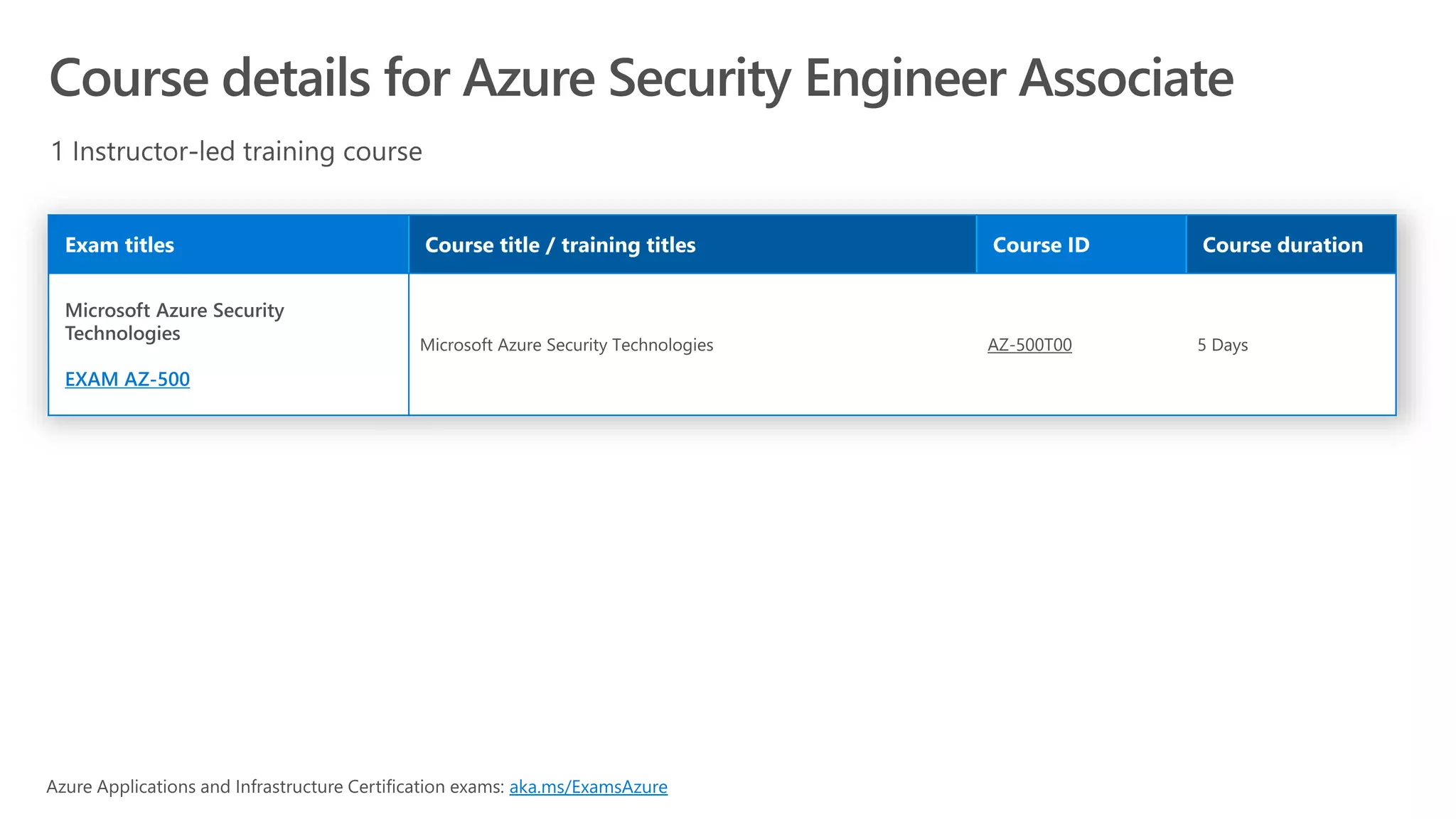Screen dimensions: 1456x819
Task: Click the word 'Azure' in the slide heading
Action: [529, 78]
